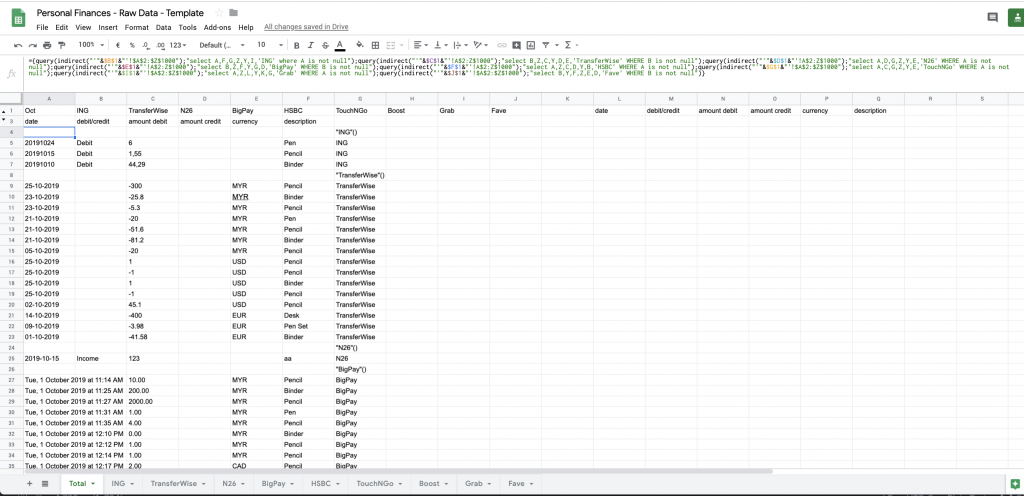The image size is (1024, 496).
Task: Switch to the ING sheet tab
Action: (x=123, y=484)
